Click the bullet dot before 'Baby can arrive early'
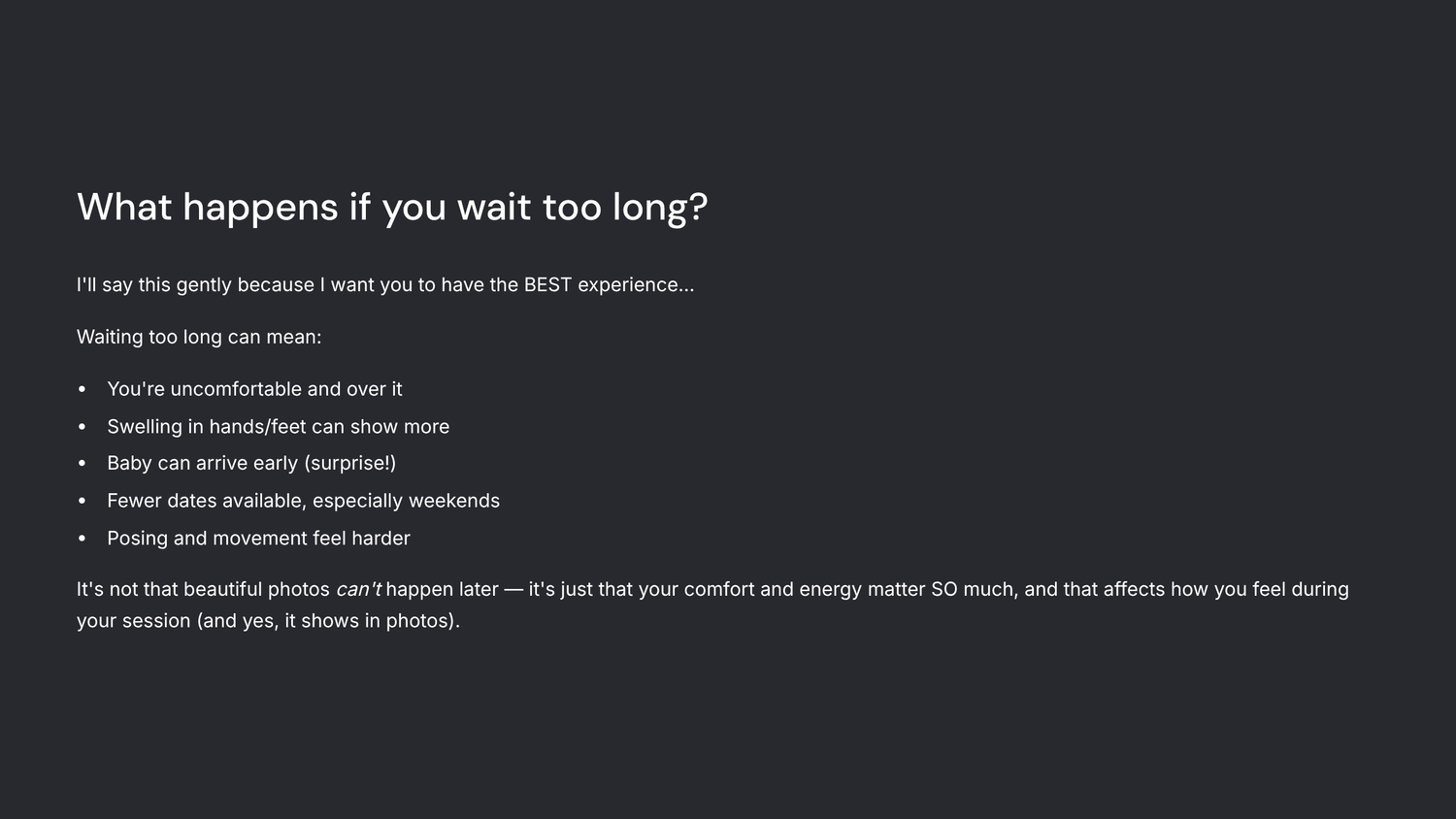The image size is (1456, 819). point(83,464)
